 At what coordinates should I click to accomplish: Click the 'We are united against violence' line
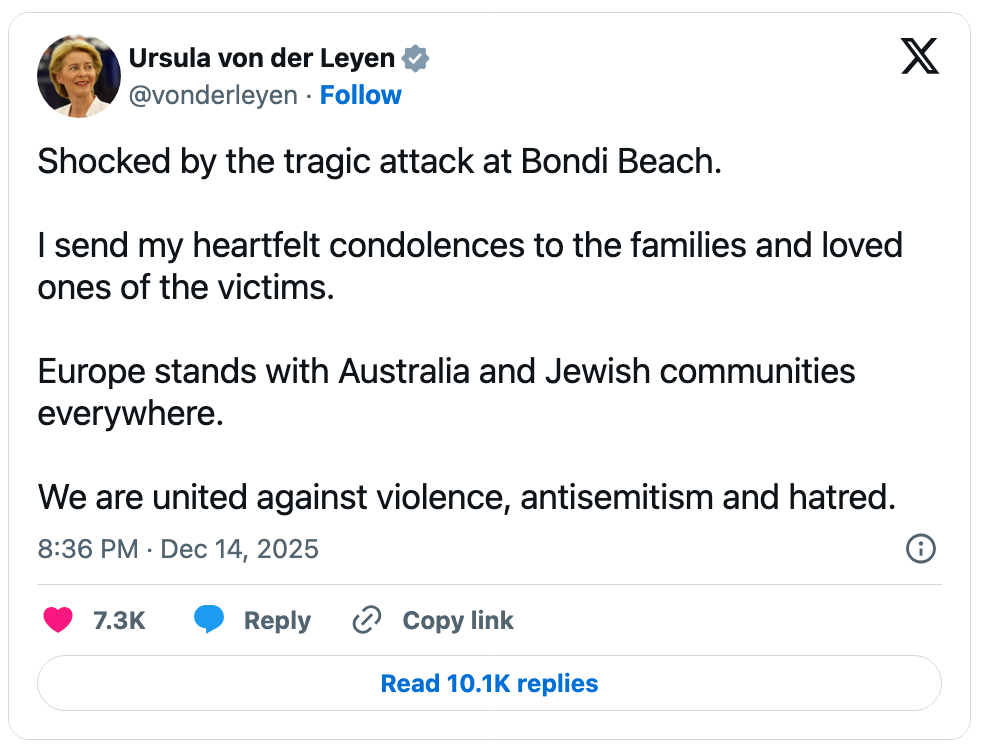tap(466, 497)
